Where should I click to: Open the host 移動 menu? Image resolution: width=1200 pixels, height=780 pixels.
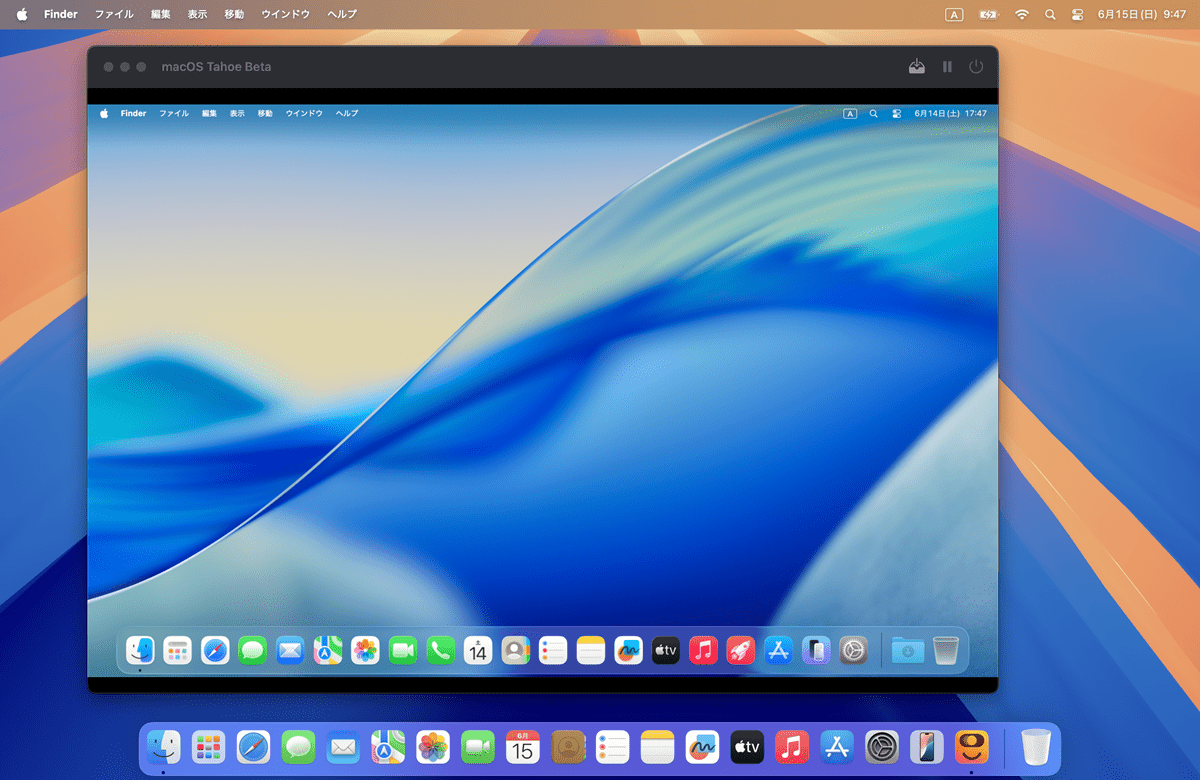tap(234, 15)
